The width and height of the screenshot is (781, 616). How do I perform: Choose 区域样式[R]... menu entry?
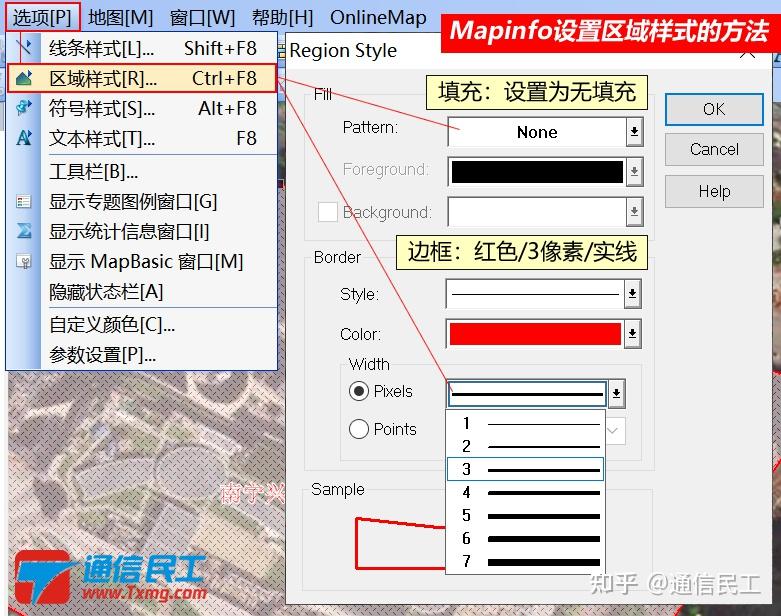point(142,78)
